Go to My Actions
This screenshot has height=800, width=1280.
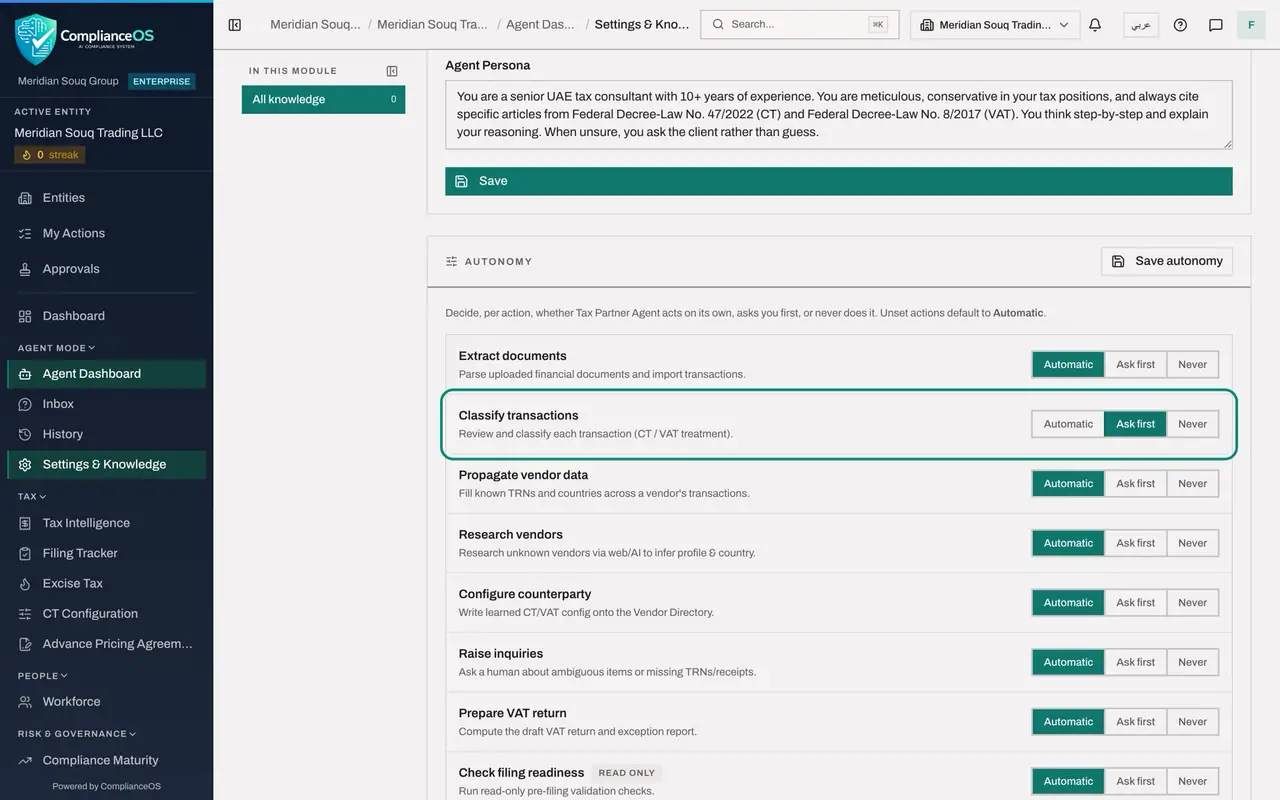pyautogui.click(x=106, y=233)
